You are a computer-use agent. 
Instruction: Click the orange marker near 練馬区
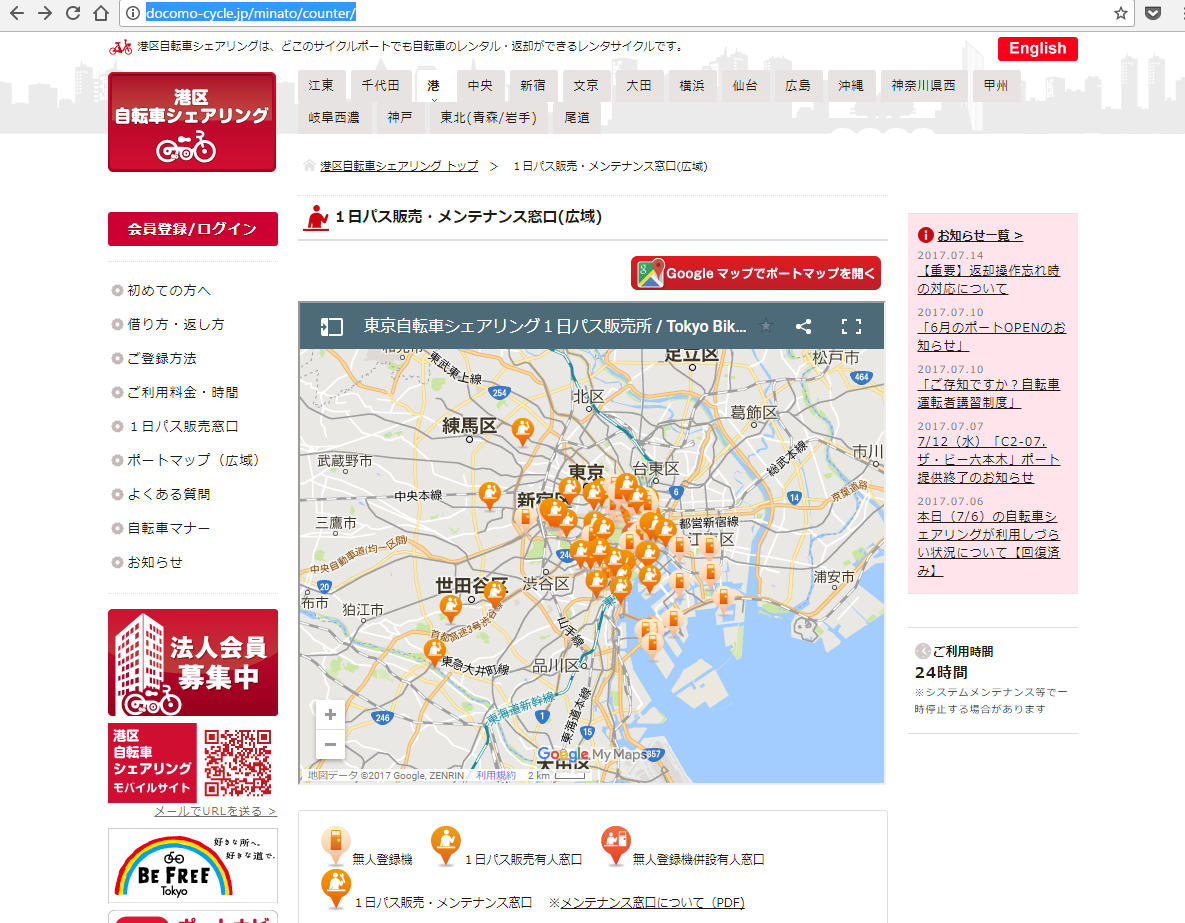(x=522, y=431)
